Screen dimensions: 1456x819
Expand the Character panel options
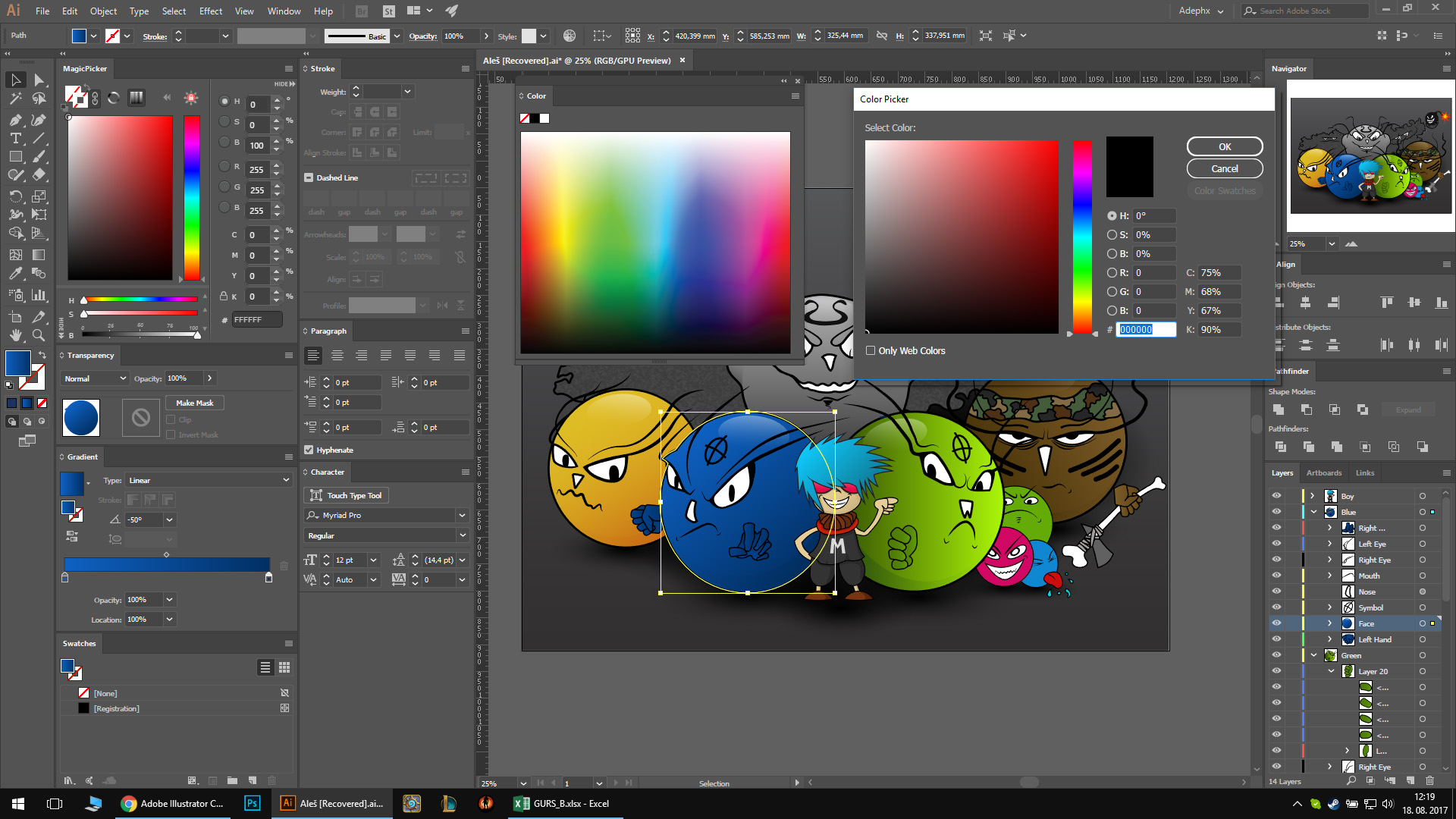click(x=465, y=472)
